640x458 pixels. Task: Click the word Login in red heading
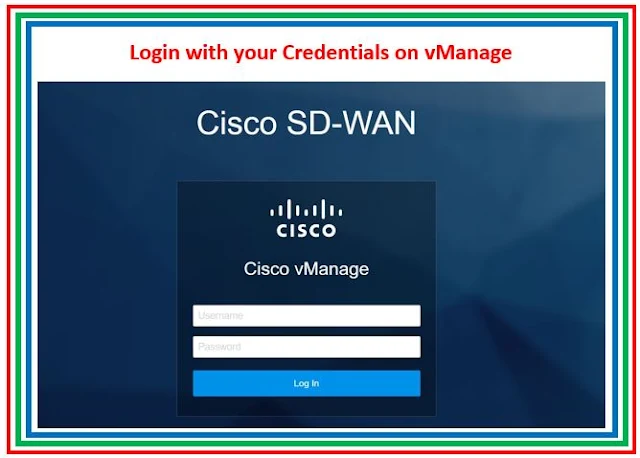155,53
